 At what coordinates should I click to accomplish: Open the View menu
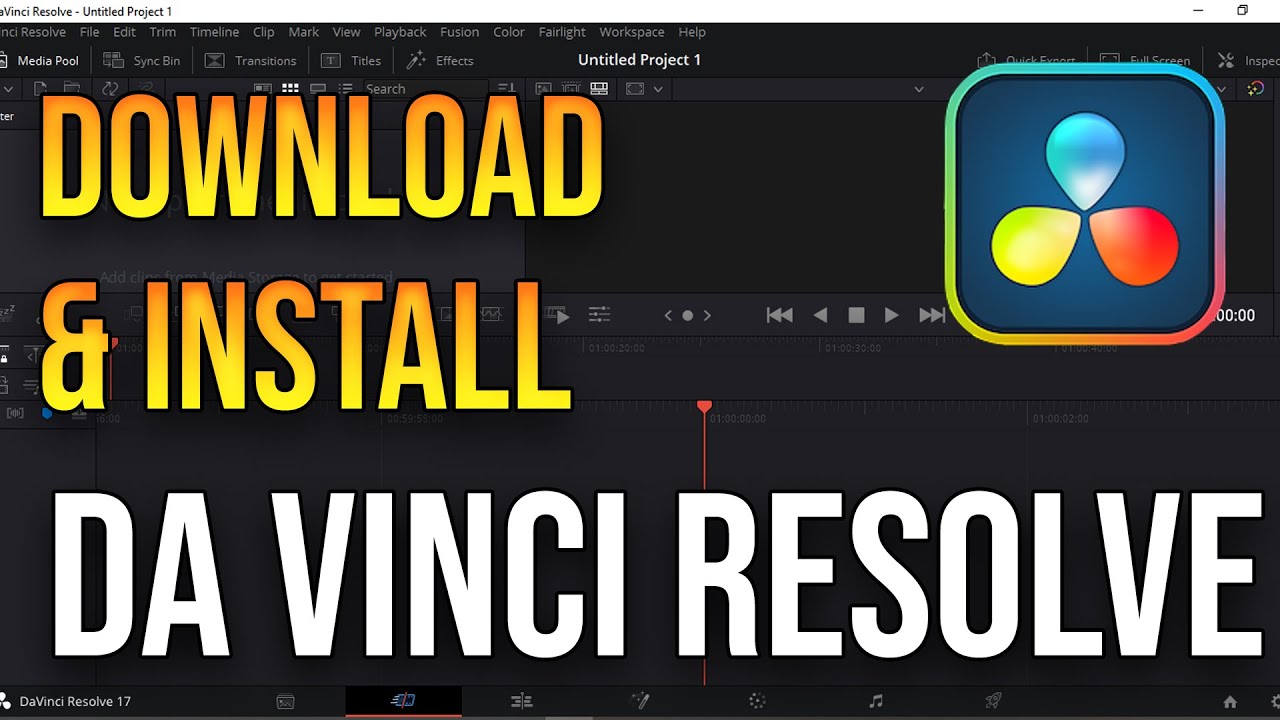click(346, 32)
